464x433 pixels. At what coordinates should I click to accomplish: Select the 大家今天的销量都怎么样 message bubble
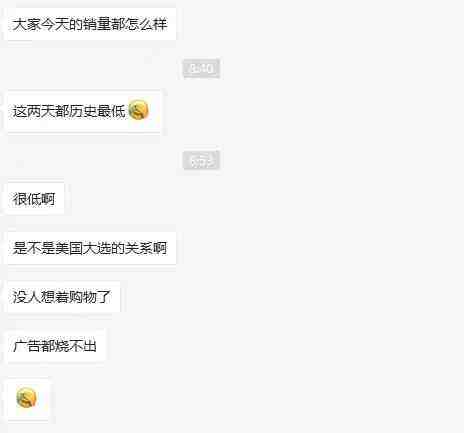pos(91,24)
